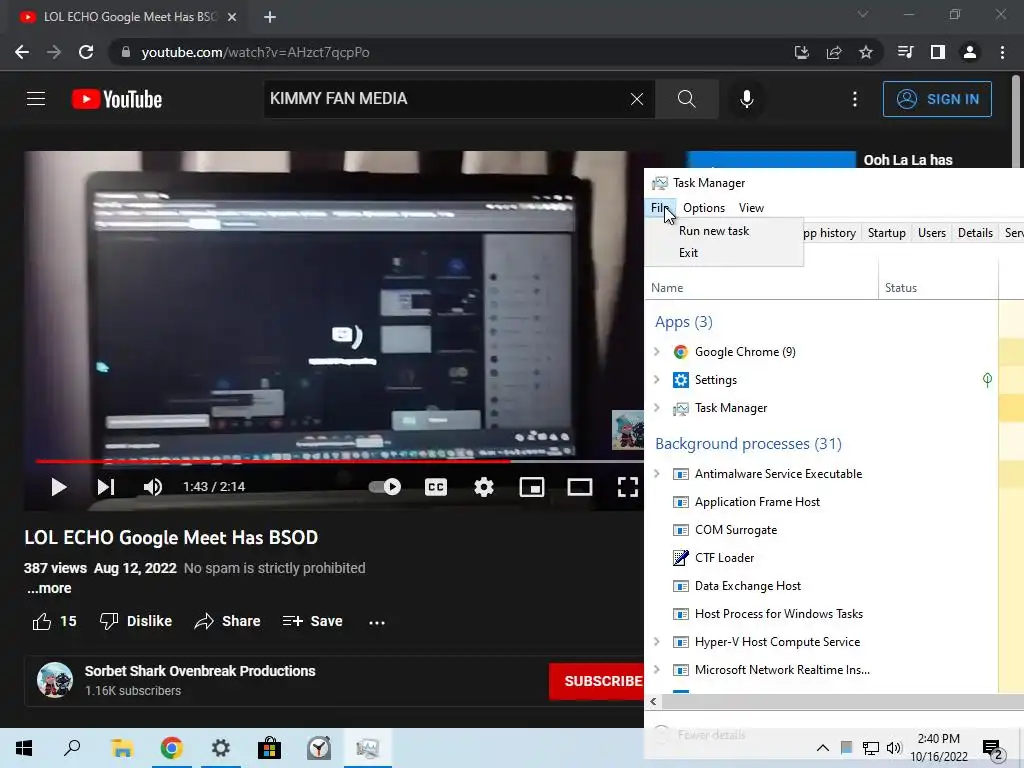Open the video settings gear
This screenshot has height=768, width=1024.
coord(484,487)
